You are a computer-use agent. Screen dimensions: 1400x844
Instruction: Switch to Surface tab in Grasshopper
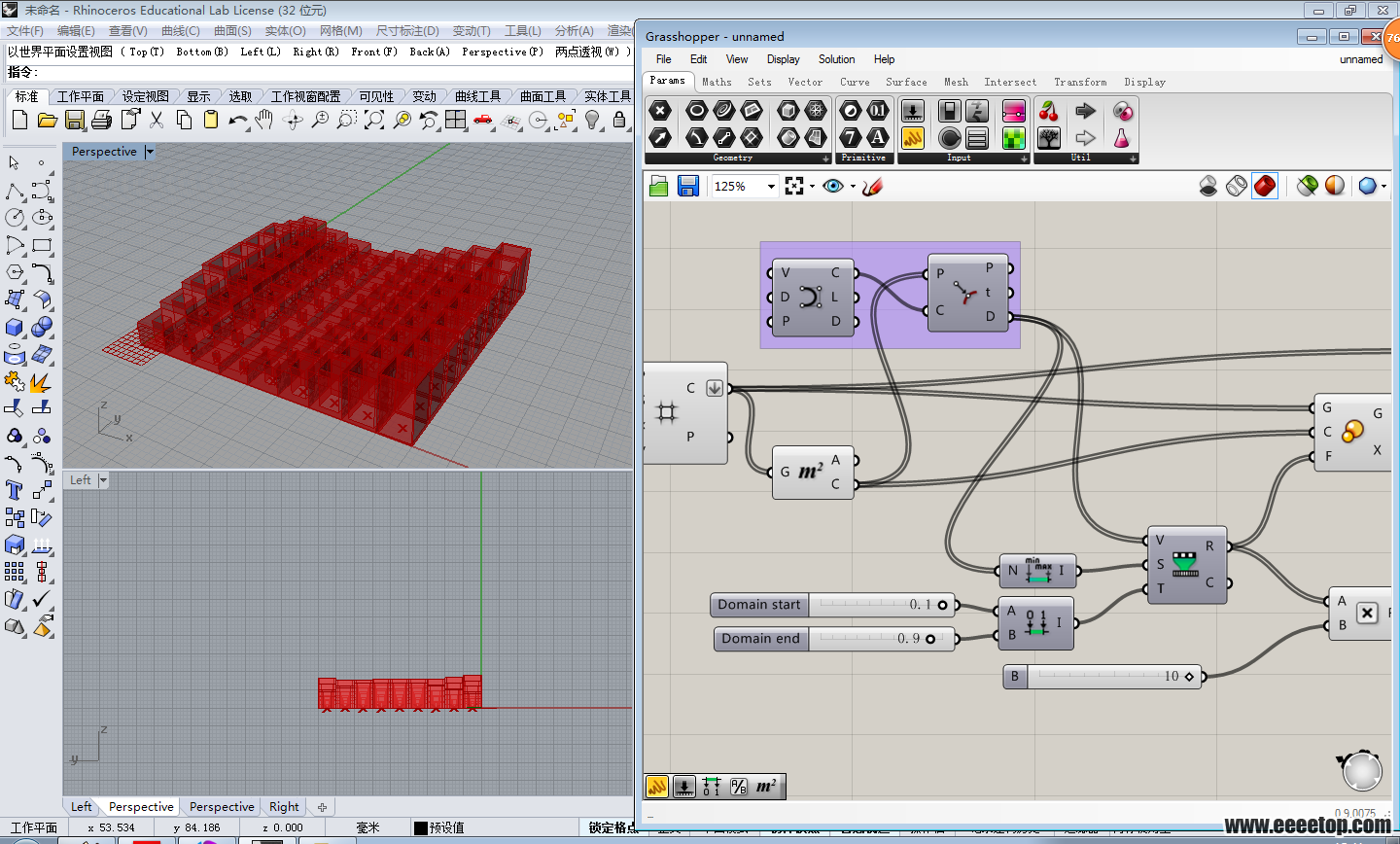click(906, 83)
